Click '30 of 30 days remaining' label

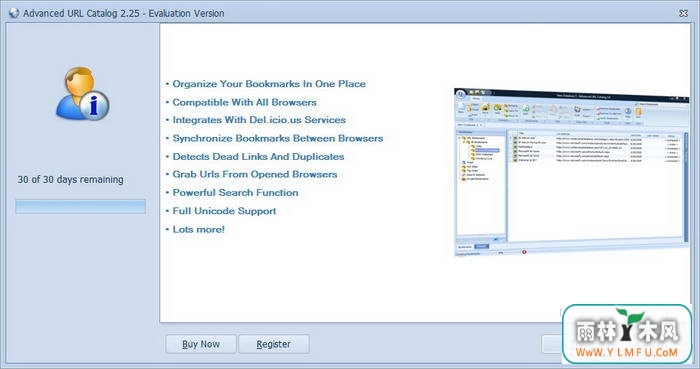tap(71, 179)
